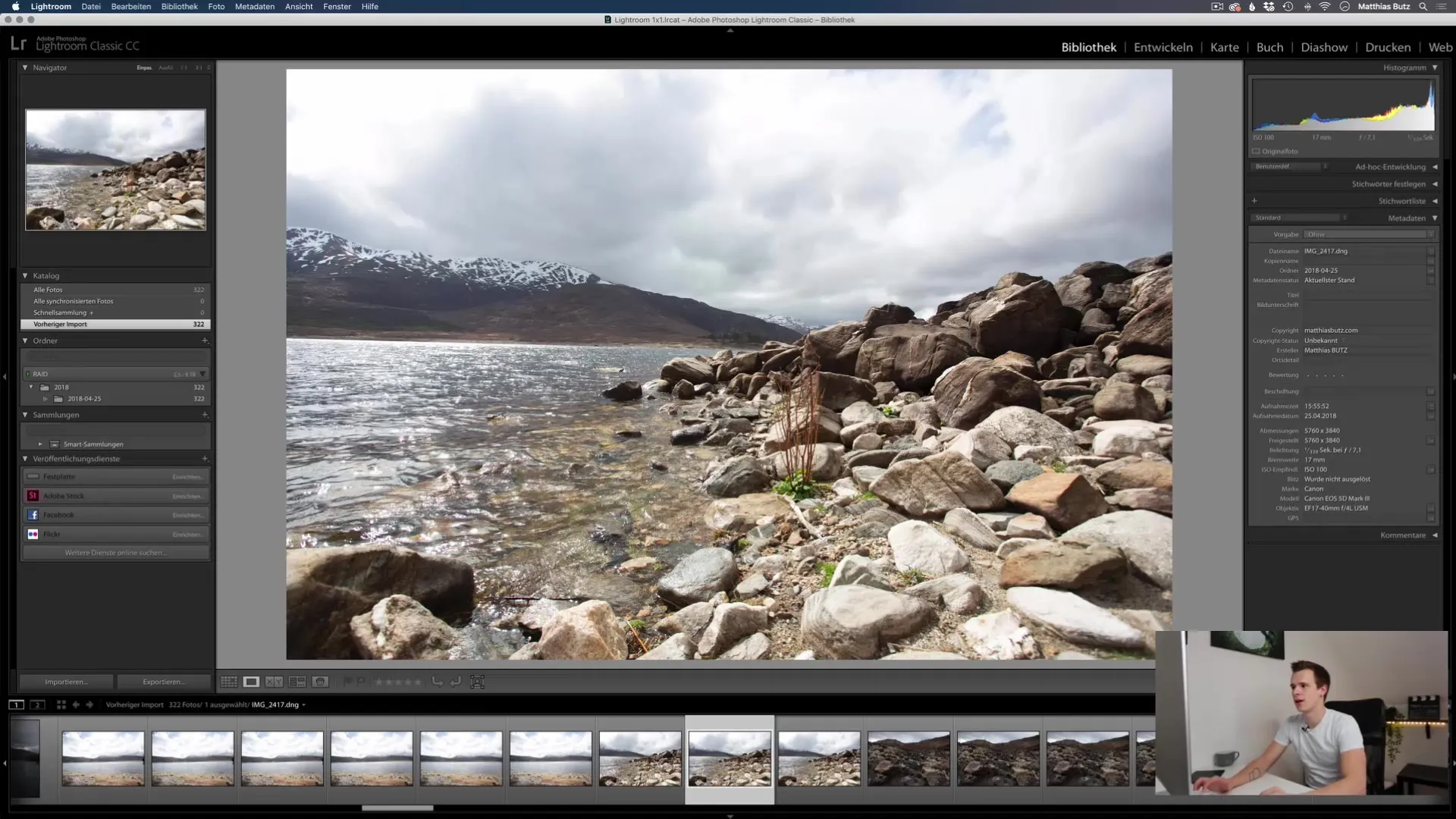The image size is (1456, 819).
Task: Click the filmstrip horizontal scrollbar
Action: point(397,808)
